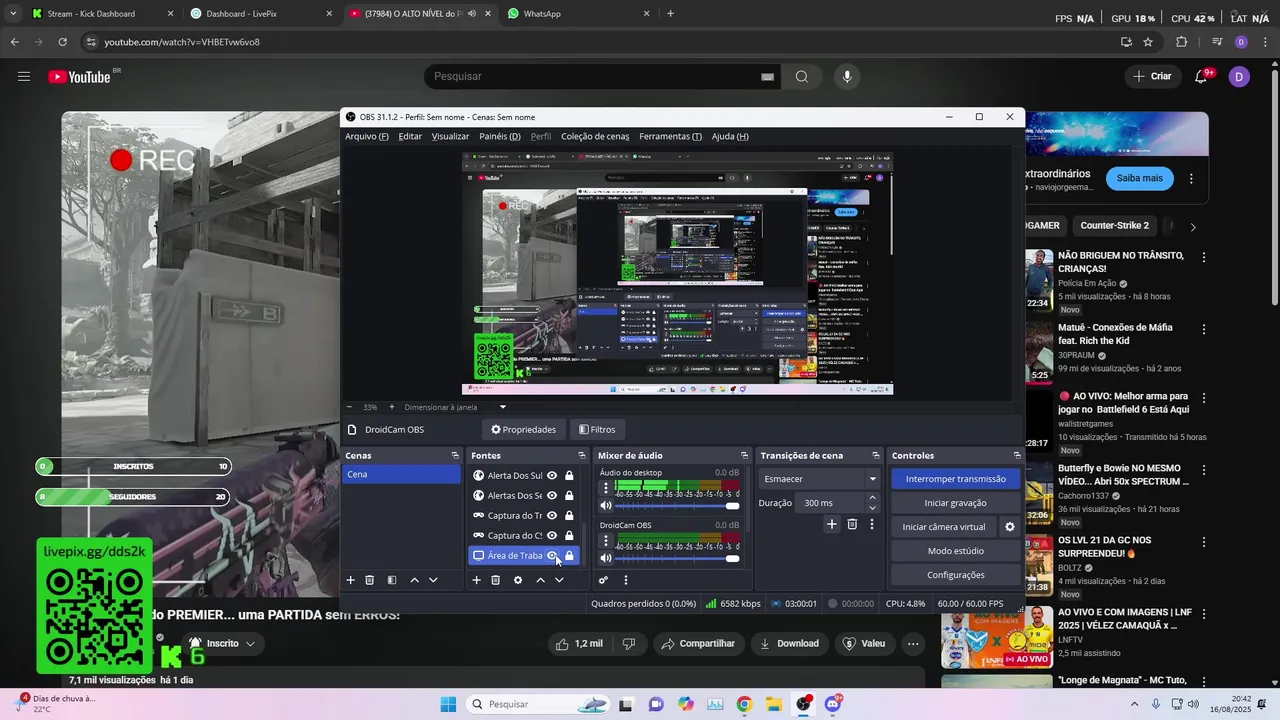Open preview scaling Dimensionar à janela dropdown
This screenshot has width=1280, height=720.
(455, 407)
